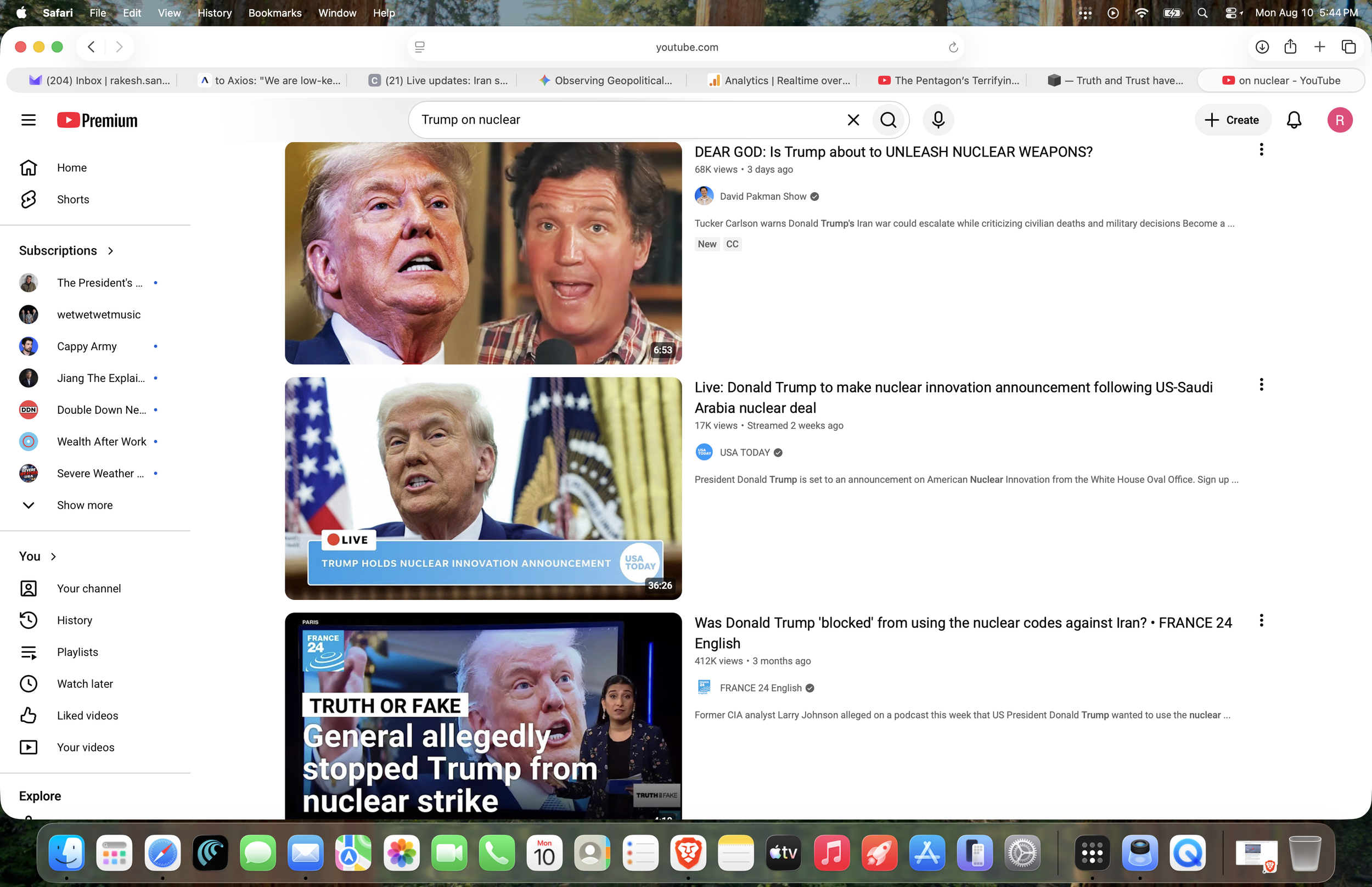
Task: Open Safari Bookmarks menu
Action: (274, 13)
